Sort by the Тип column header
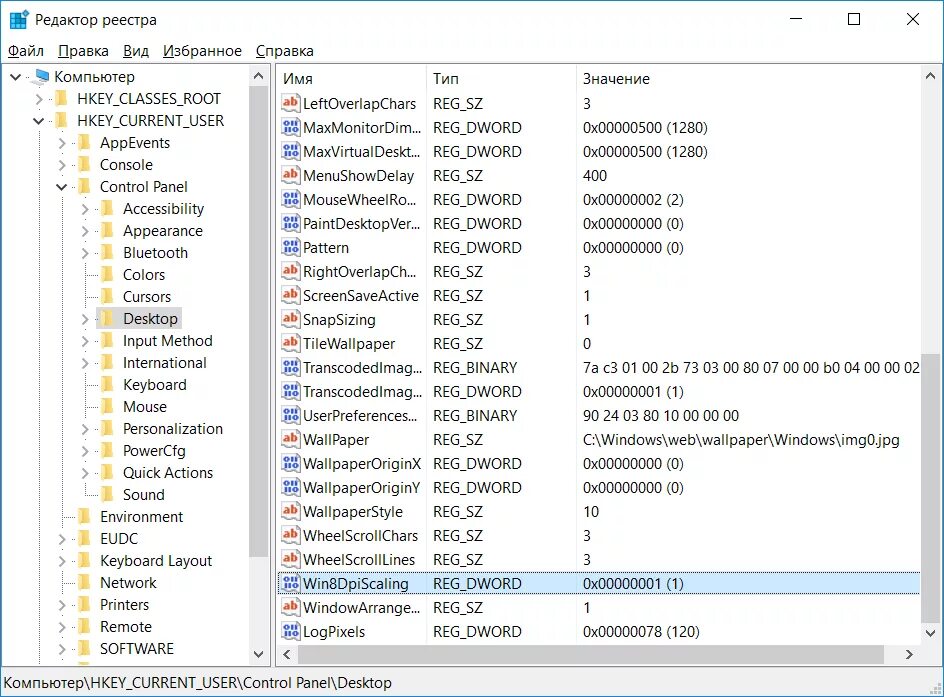Image resolution: width=944 pixels, height=697 pixels. (501, 79)
